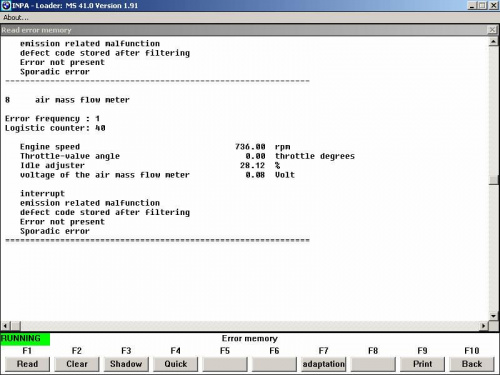Click the blank F5 button

[225, 364]
